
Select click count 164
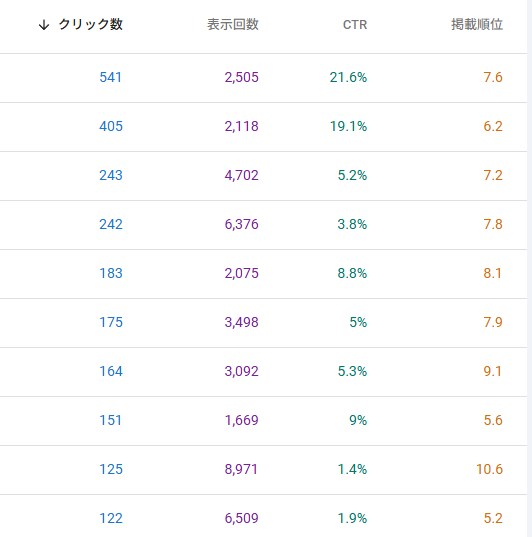[111, 371]
